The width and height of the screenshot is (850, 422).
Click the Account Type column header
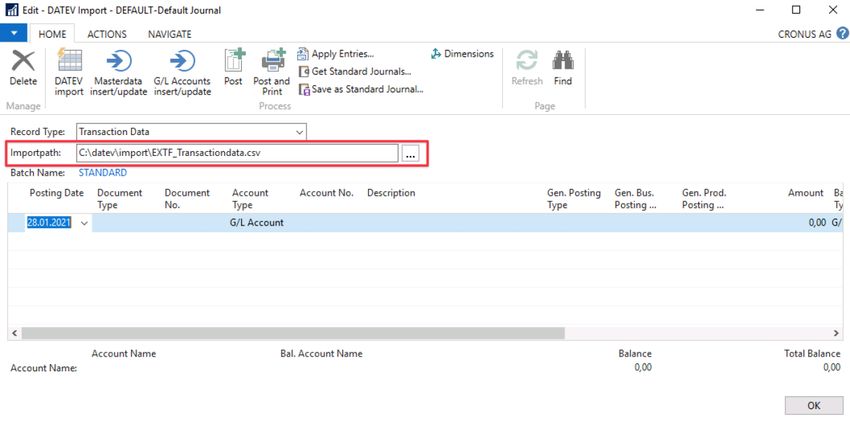(x=250, y=199)
